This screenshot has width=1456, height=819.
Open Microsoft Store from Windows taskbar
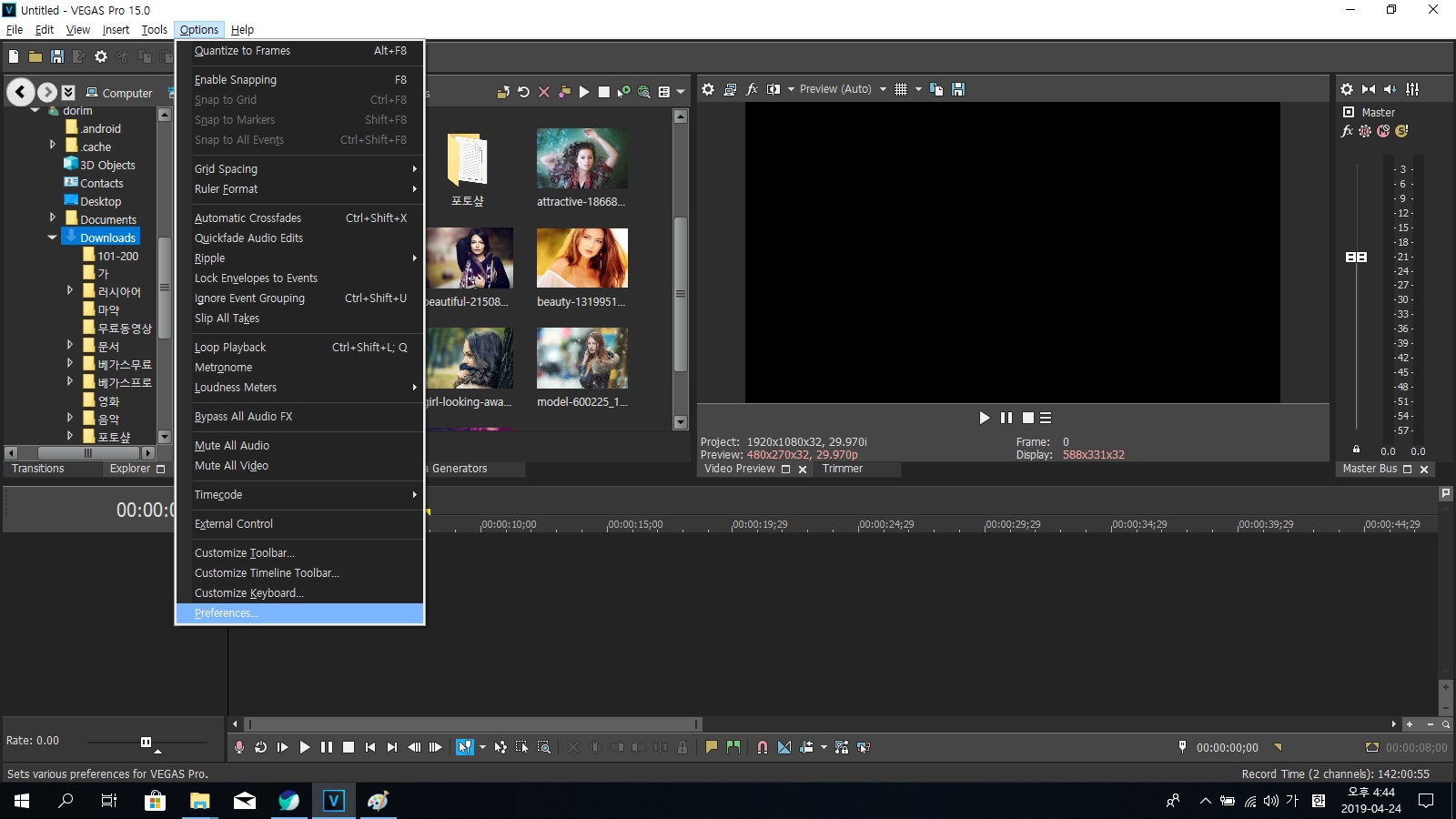click(x=155, y=801)
